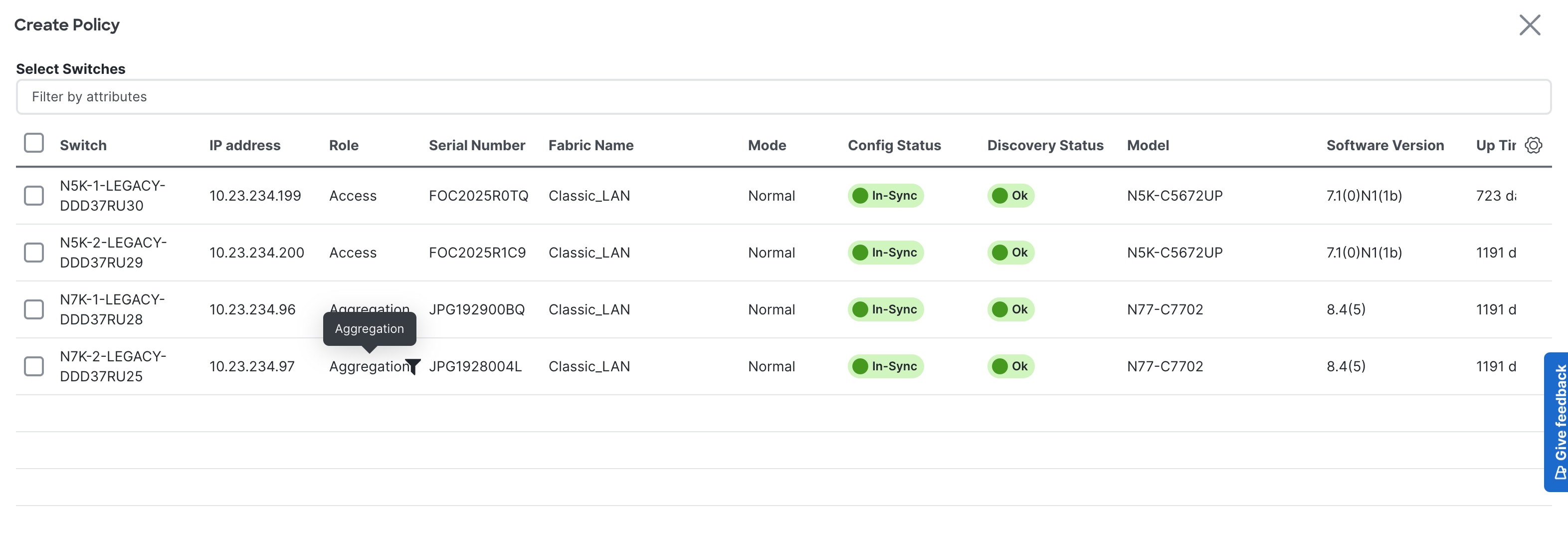Viewport: 1568px width, 542px height.
Task: Click the green dot inside N5K-1's In-Sync pill
Action: [x=860, y=196]
